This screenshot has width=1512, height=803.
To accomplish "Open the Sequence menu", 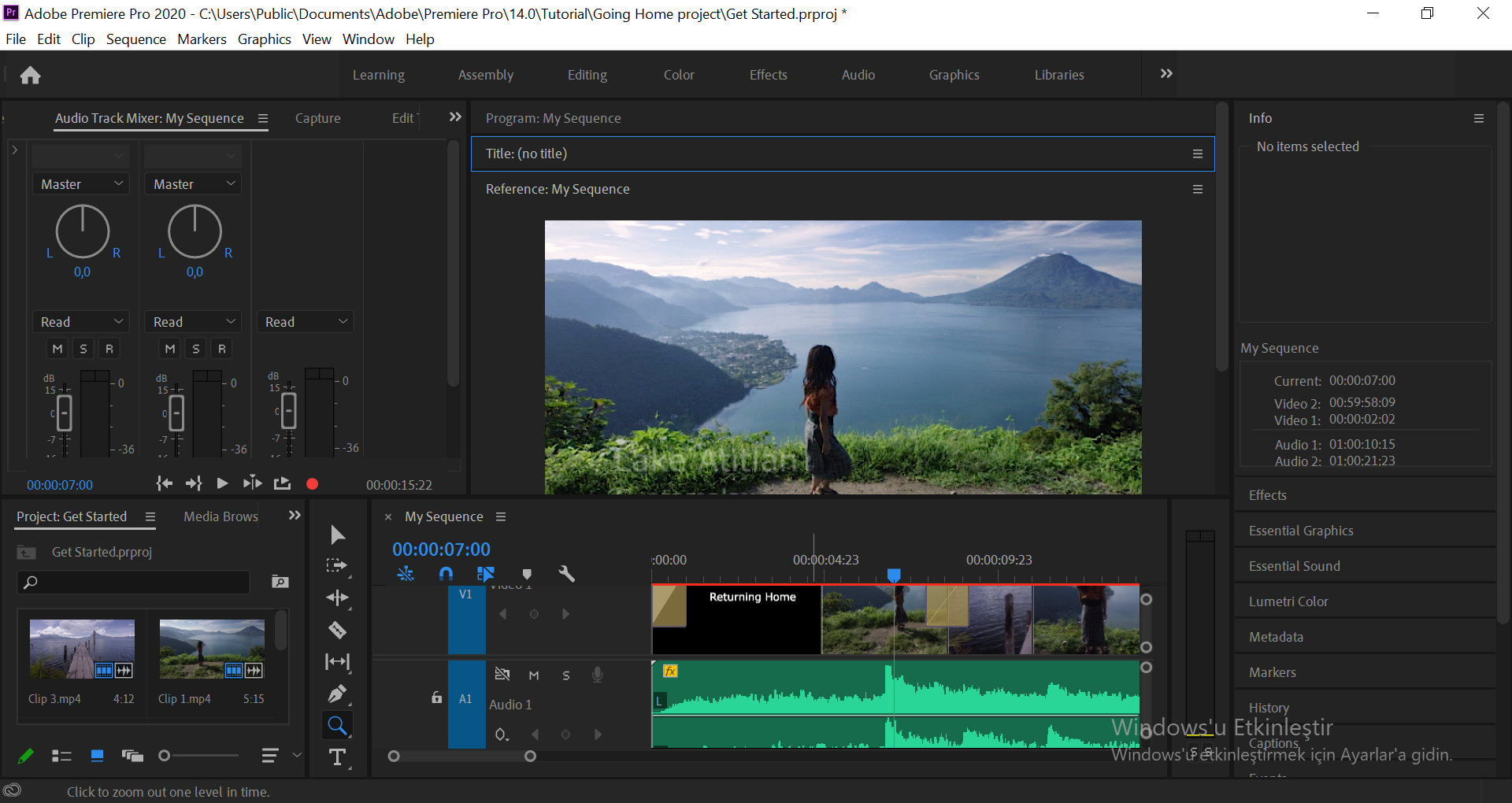I will coord(136,39).
